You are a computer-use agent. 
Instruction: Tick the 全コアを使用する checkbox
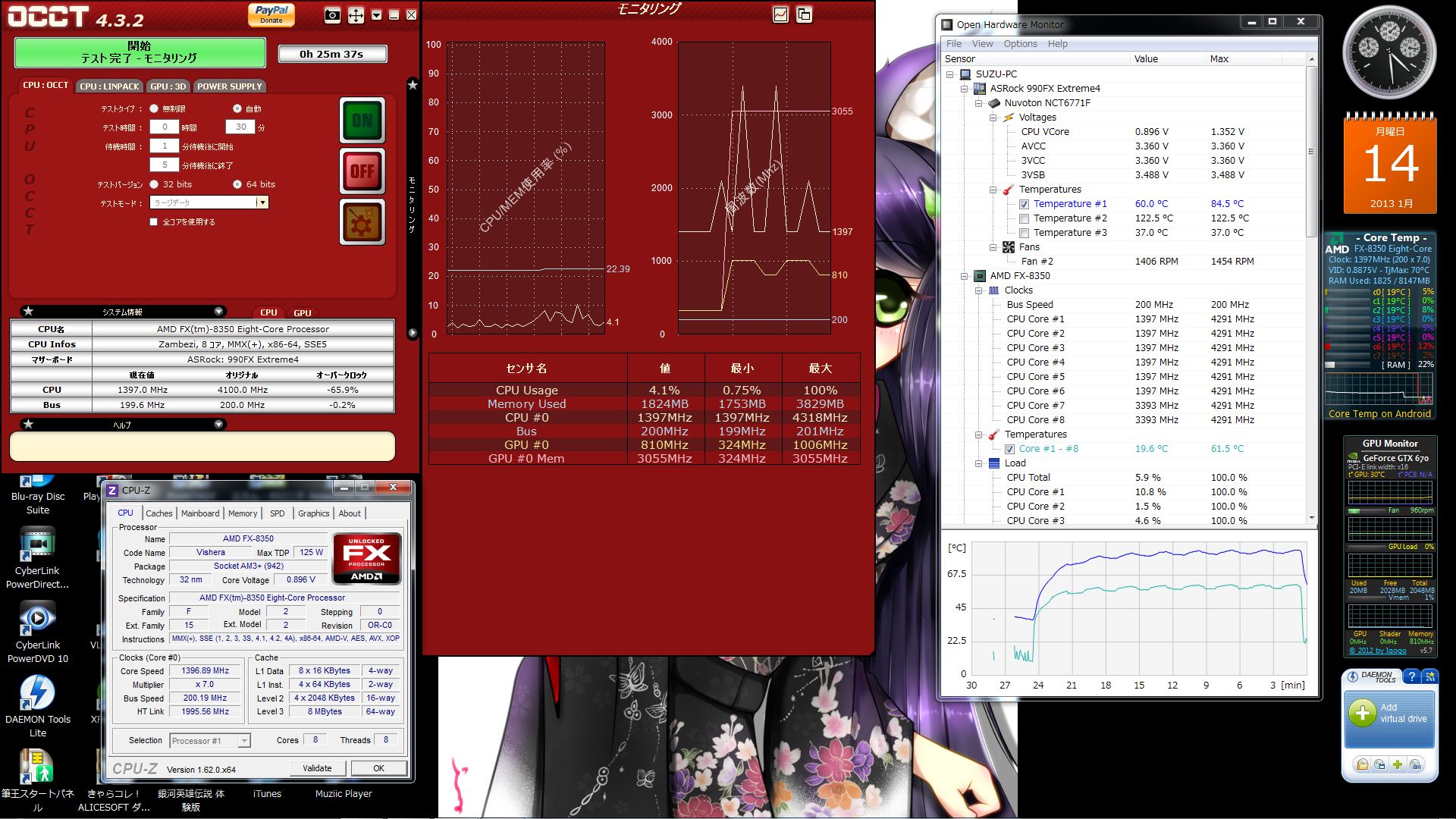[x=154, y=222]
